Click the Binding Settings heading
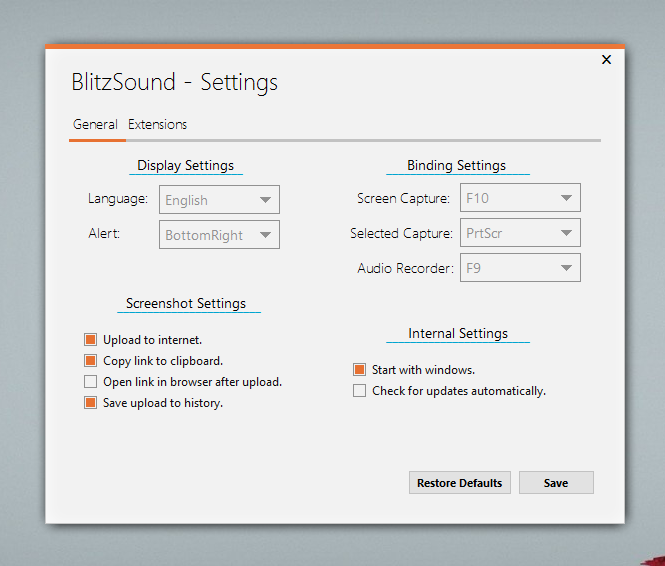 [456, 165]
